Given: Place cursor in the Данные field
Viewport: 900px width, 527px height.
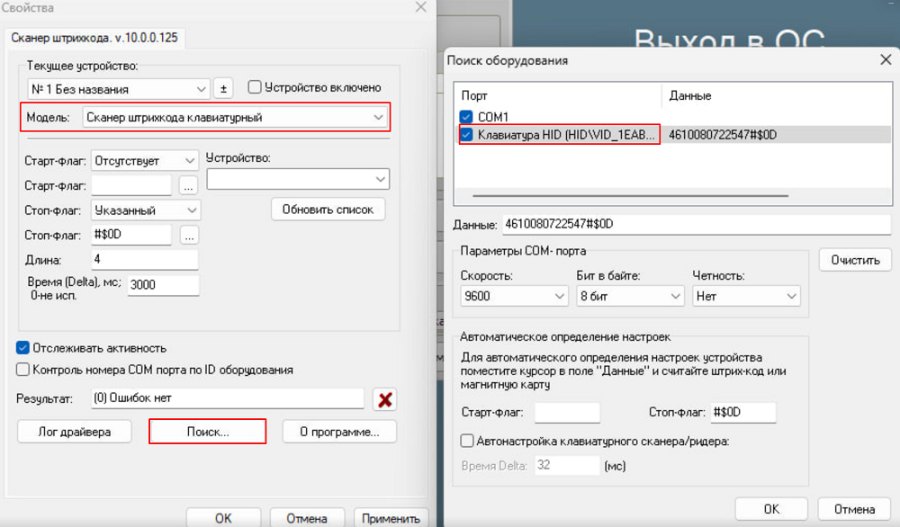Looking at the screenshot, I should click(x=696, y=224).
